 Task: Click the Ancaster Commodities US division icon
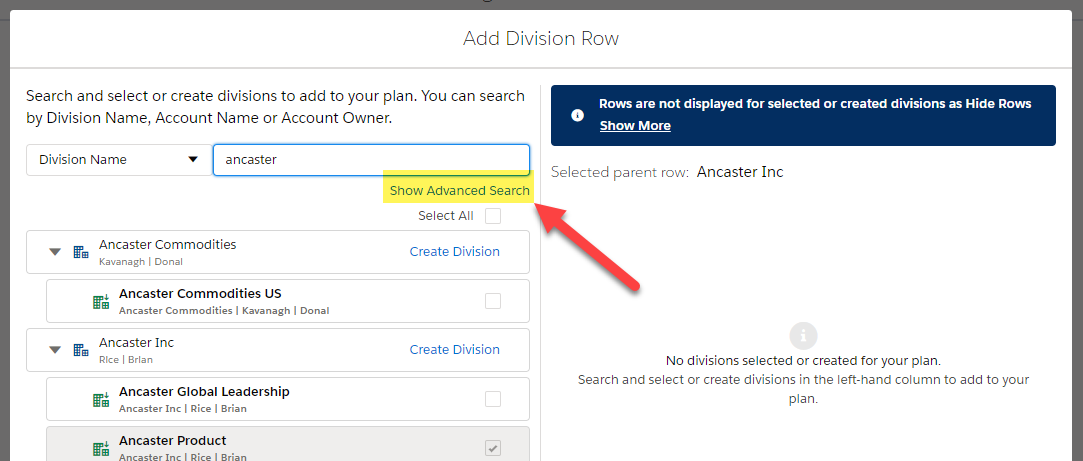tap(102, 301)
